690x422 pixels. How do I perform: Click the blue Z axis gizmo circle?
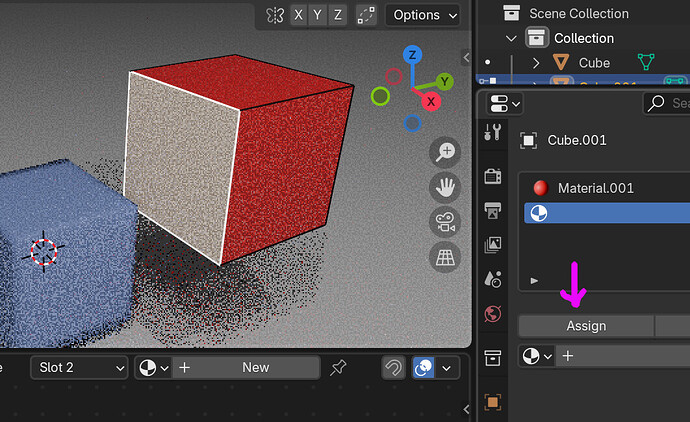pos(412,55)
